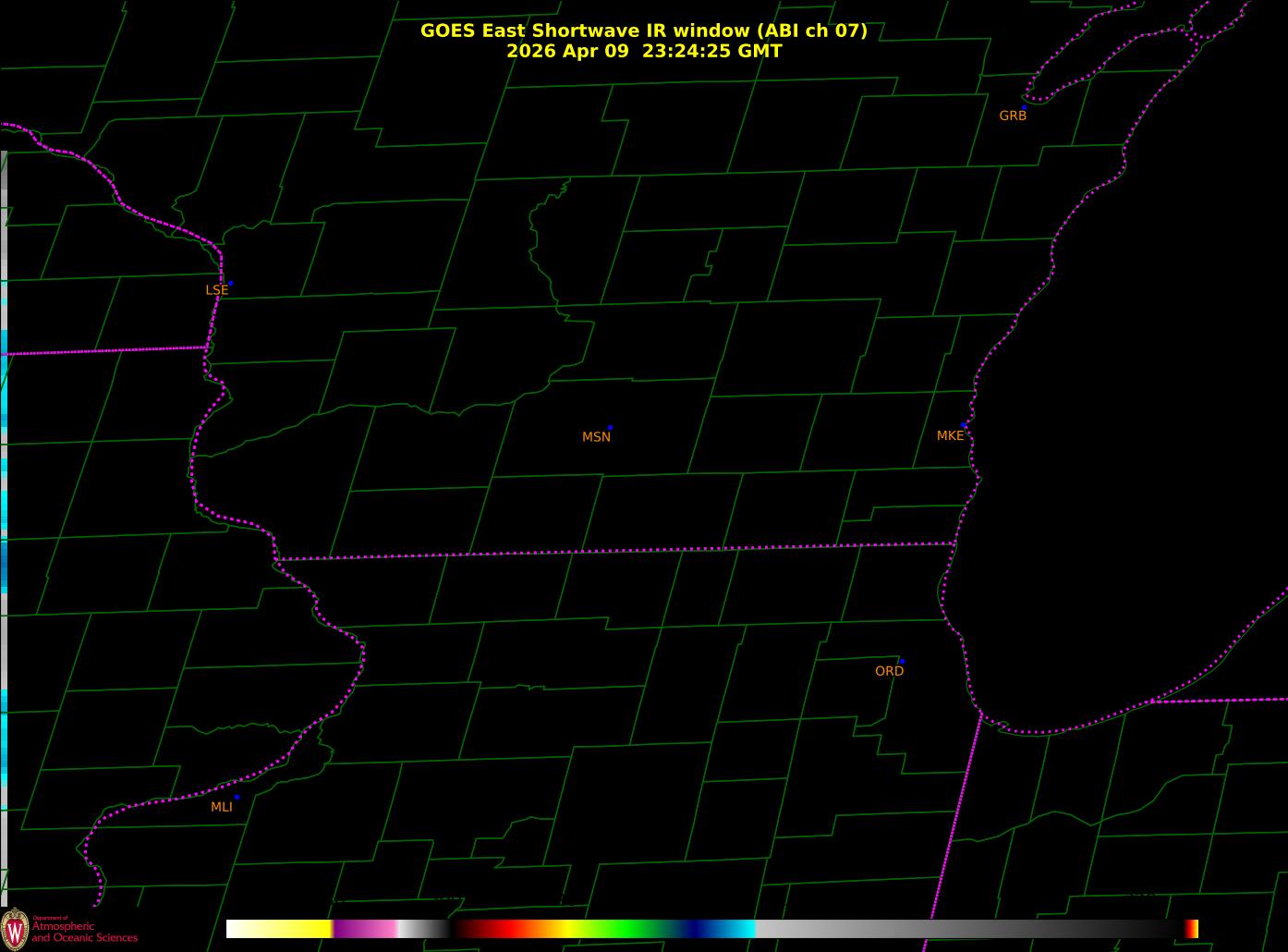Click the MLI station label
Screen dimensions: 1288x952
coord(222,807)
